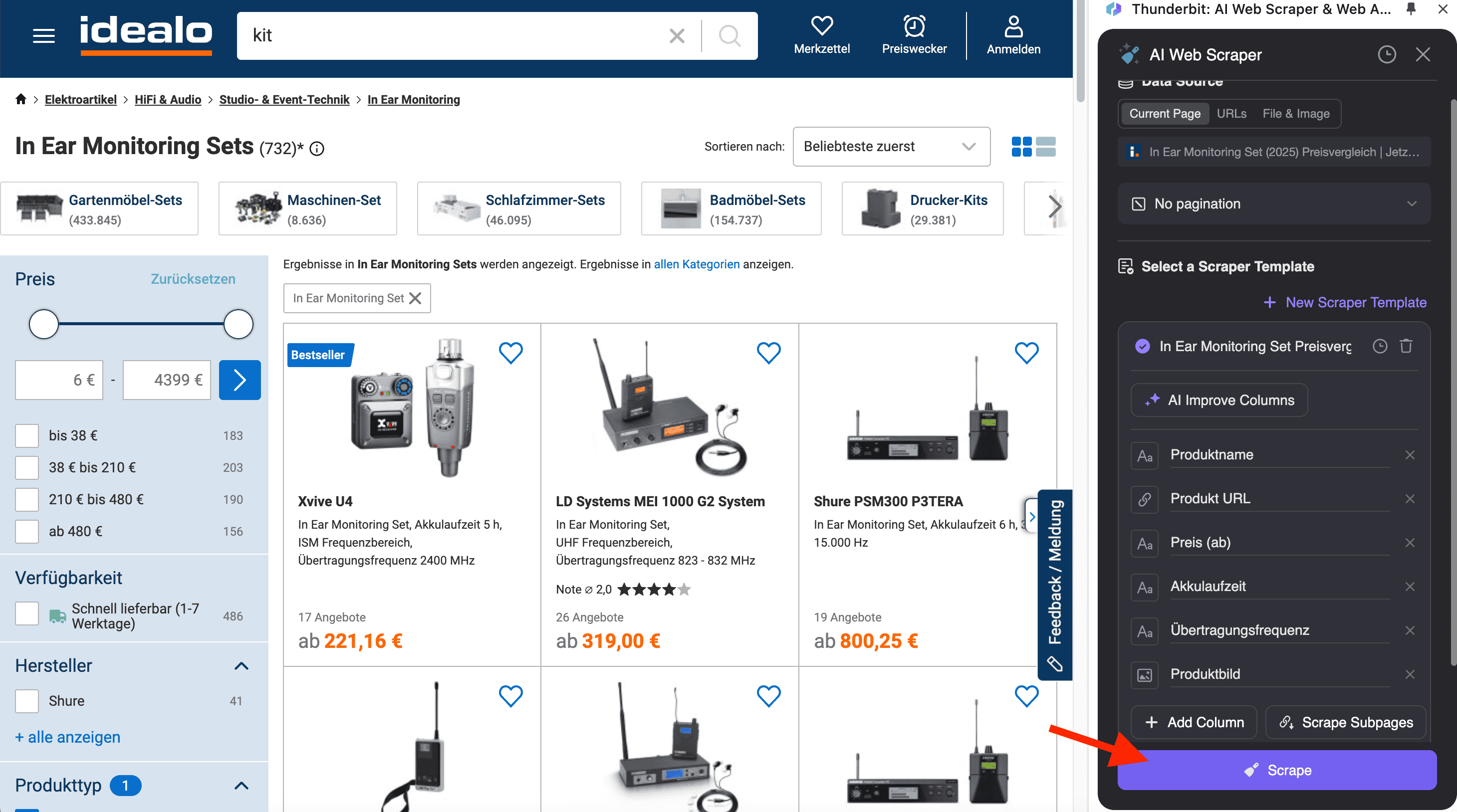Open the 'Beliebteste zuerst' sort dropdown
The image size is (1457, 812).
tap(891, 147)
